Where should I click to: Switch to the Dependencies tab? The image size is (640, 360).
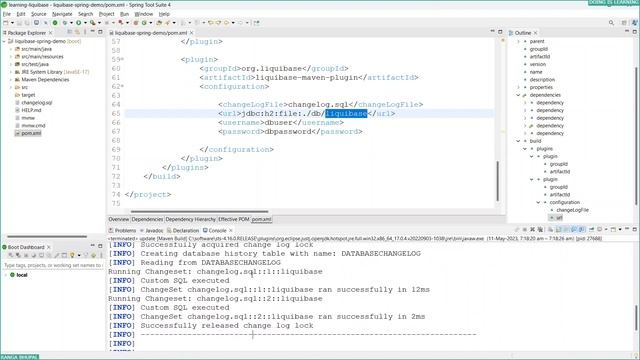[147, 219]
